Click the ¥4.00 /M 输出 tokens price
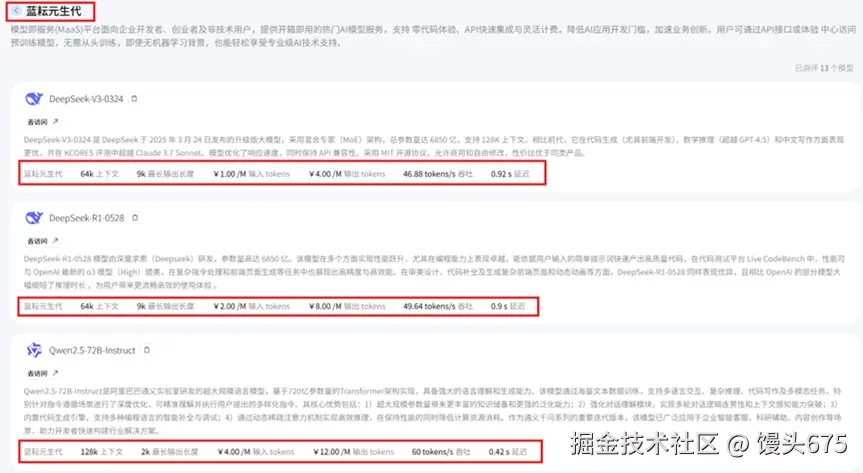This screenshot has height=473, width=863. (x=347, y=174)
